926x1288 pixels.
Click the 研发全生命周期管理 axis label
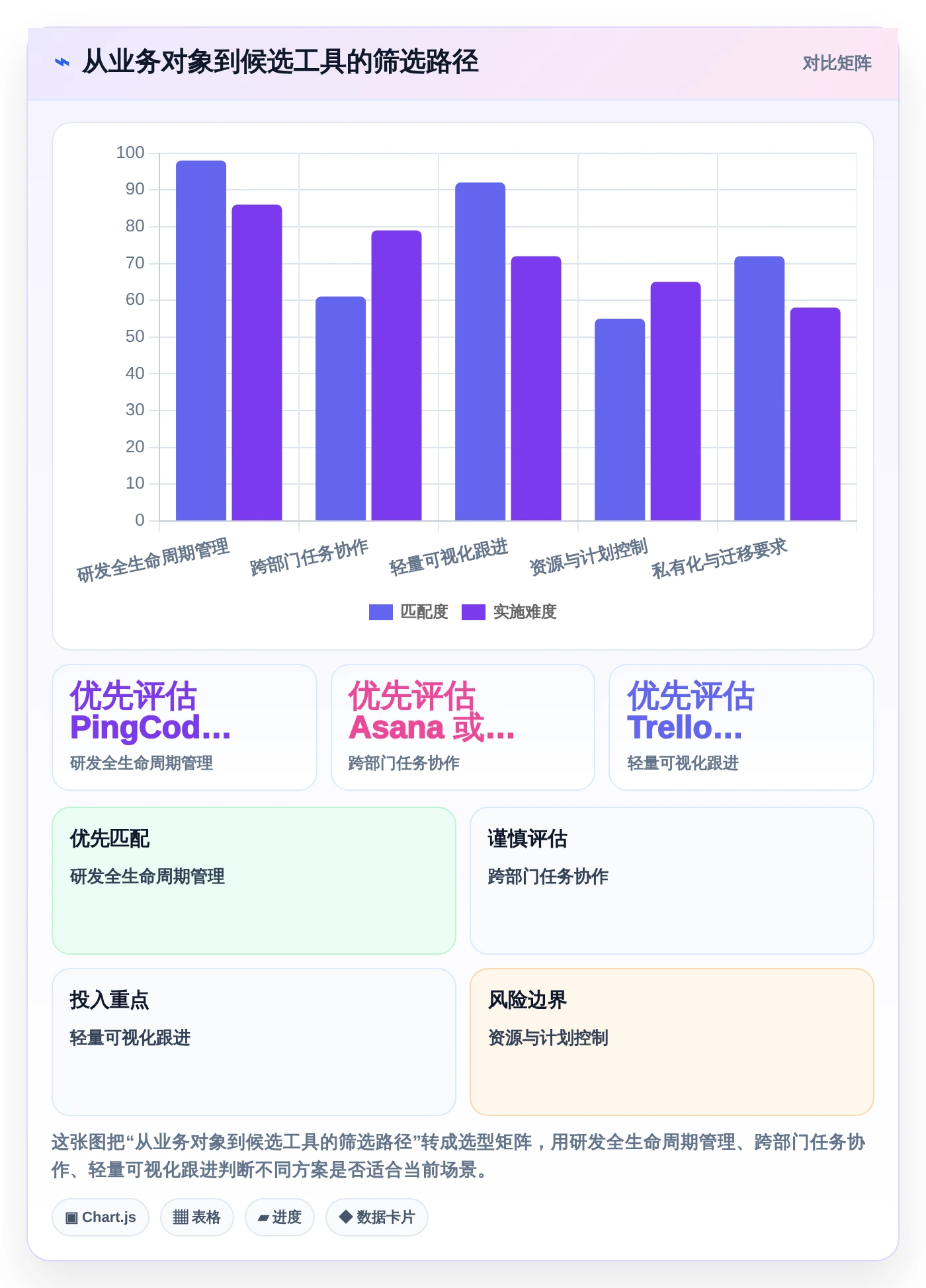tap(153, 560)
